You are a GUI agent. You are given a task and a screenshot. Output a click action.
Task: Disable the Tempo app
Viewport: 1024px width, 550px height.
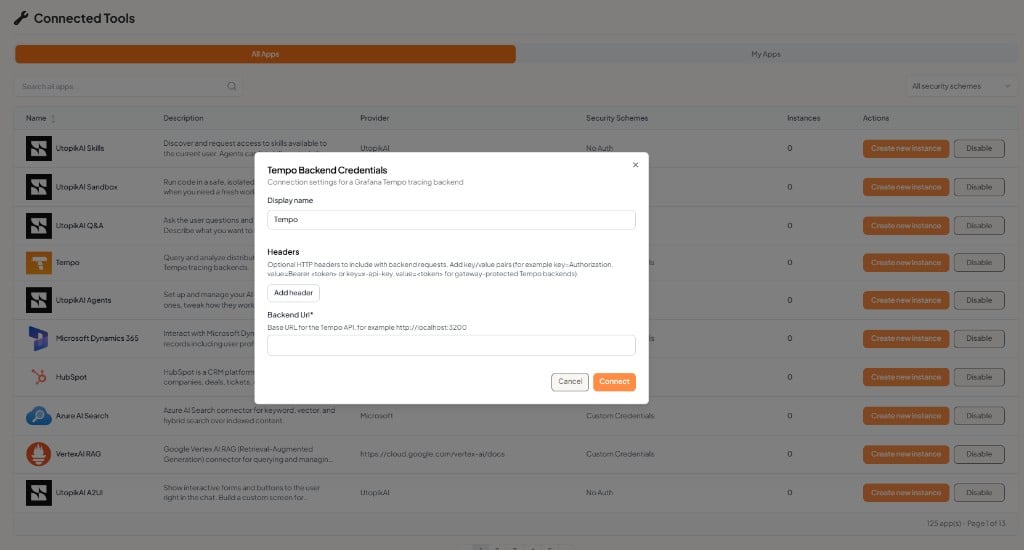tap(979, 263)
